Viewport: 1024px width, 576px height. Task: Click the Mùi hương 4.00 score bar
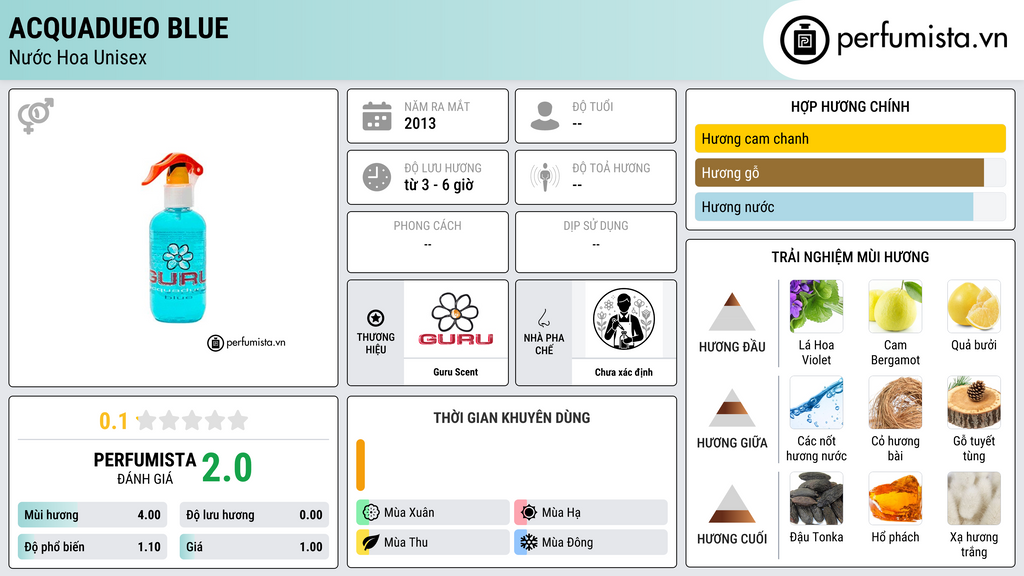(92, 515)
